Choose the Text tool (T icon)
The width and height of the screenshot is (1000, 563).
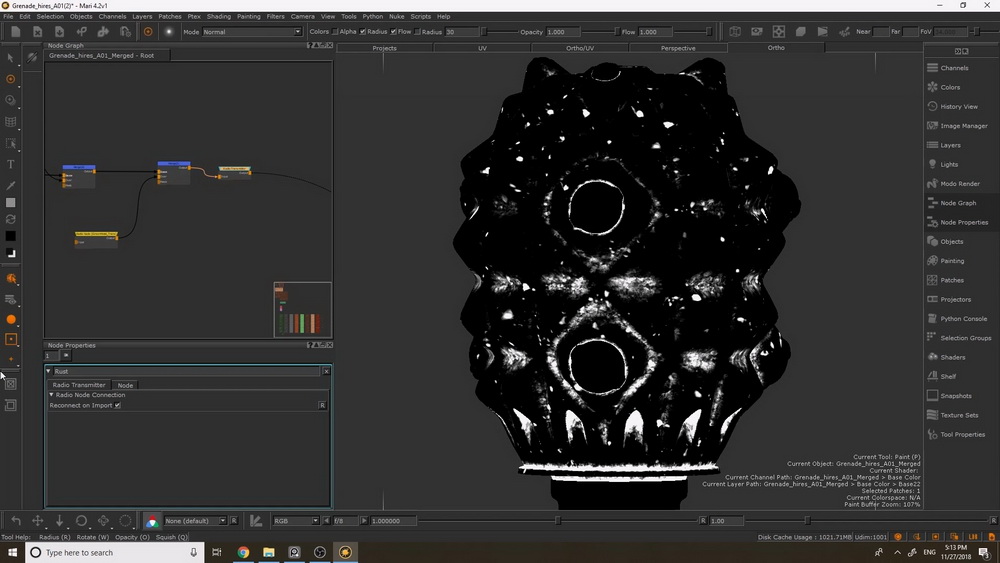(10, 165)
